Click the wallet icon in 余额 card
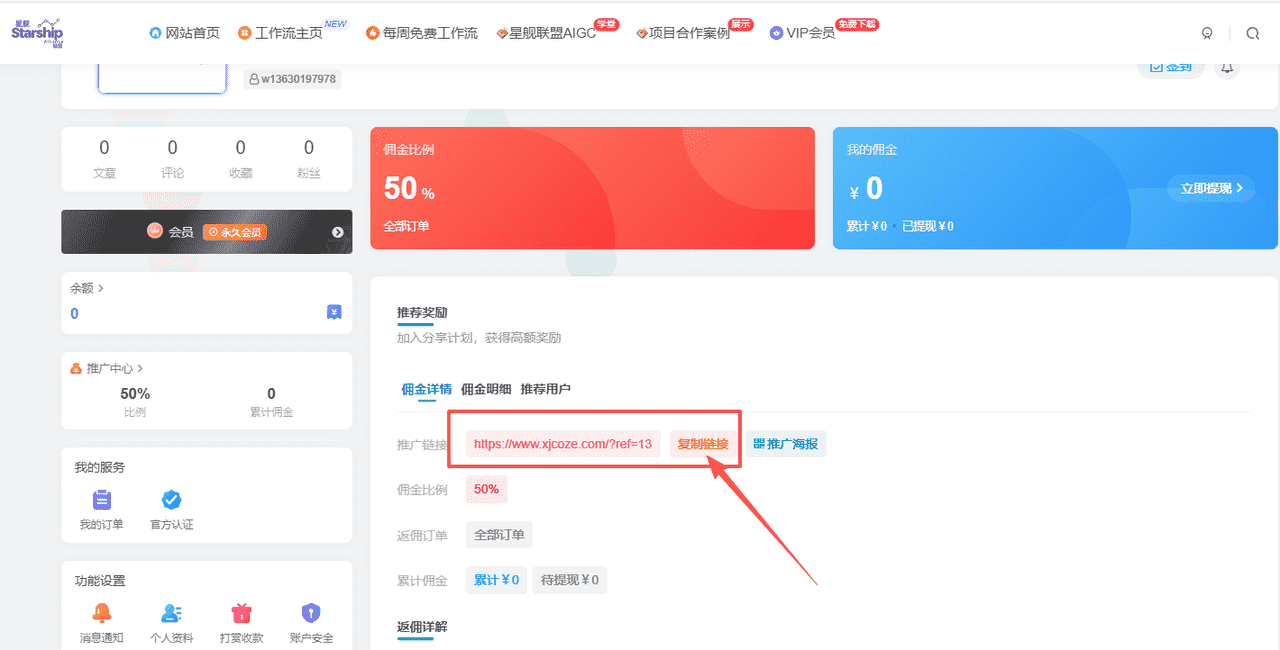Screen dimensions: 1280x650 334,313
